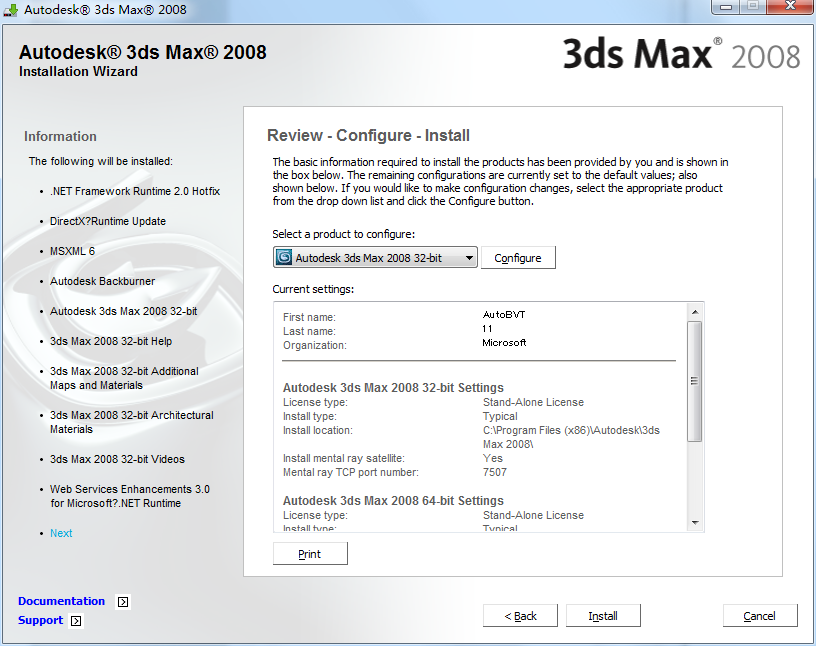816x646 pixels.
Task: Select 'Web Services Enhancements 3.0' list item
Action: pos(130,496)
